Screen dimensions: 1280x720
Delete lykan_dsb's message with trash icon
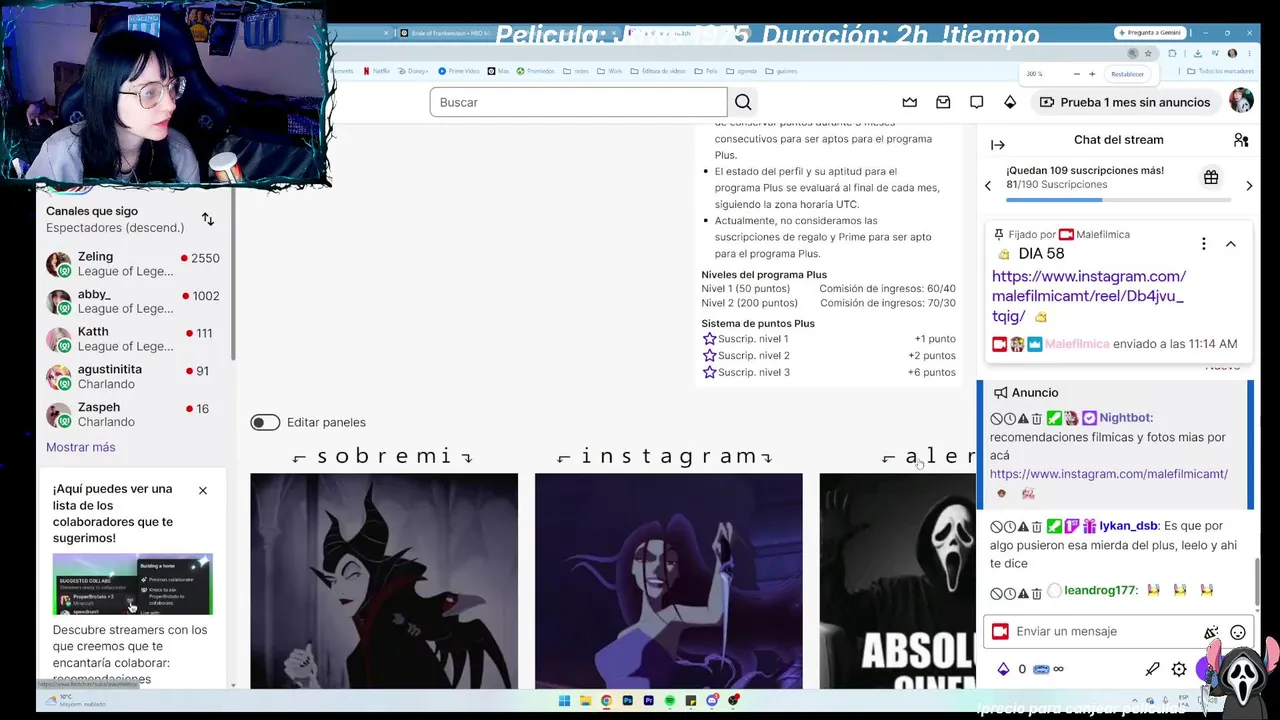pos(1036,527)
